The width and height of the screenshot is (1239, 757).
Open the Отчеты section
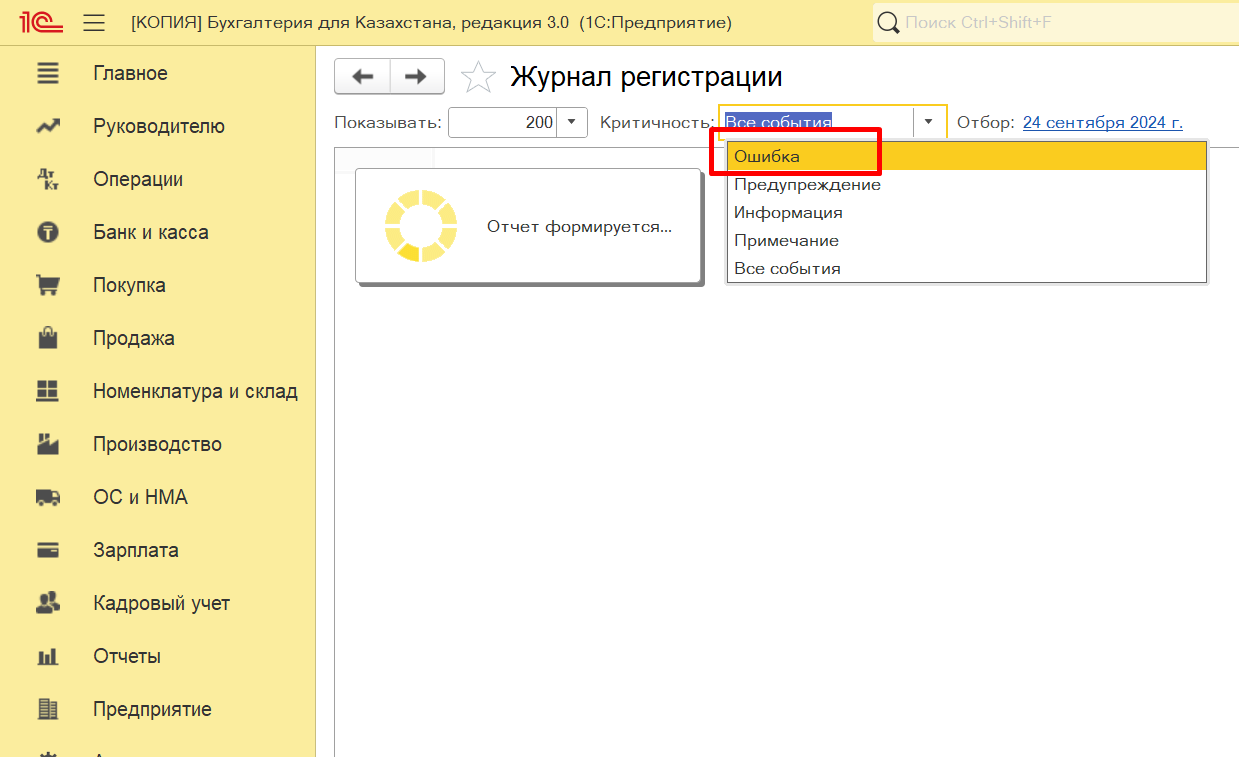(127, 656)
